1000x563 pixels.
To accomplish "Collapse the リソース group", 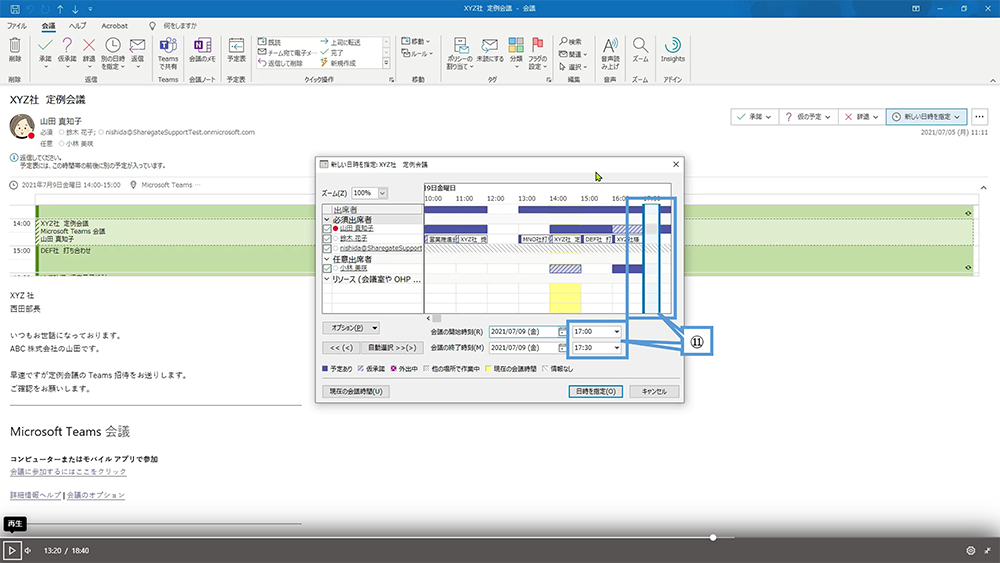I will (x=327, y=279).
